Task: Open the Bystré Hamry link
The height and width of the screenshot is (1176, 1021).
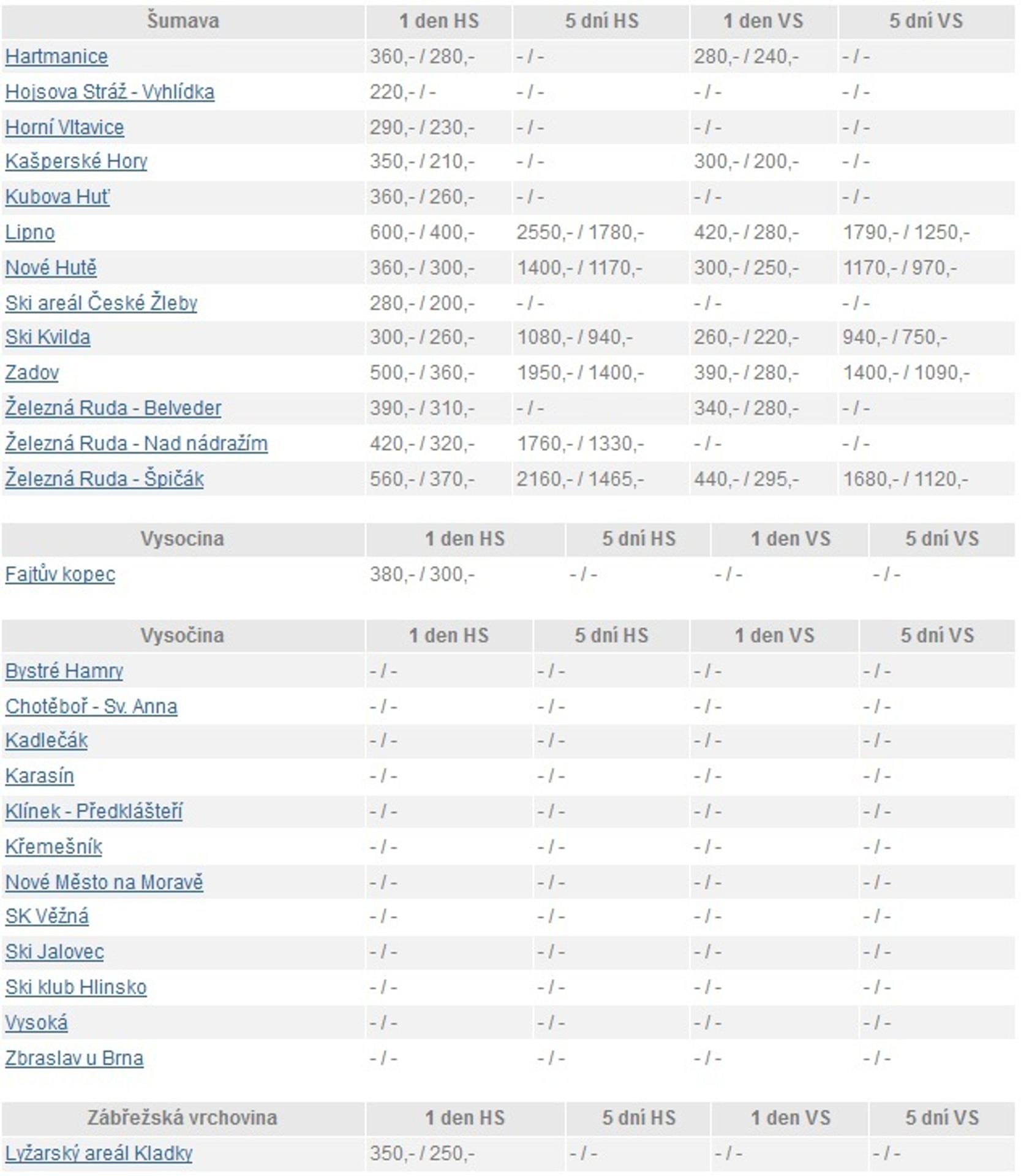Action: click(x=64, y=671)
